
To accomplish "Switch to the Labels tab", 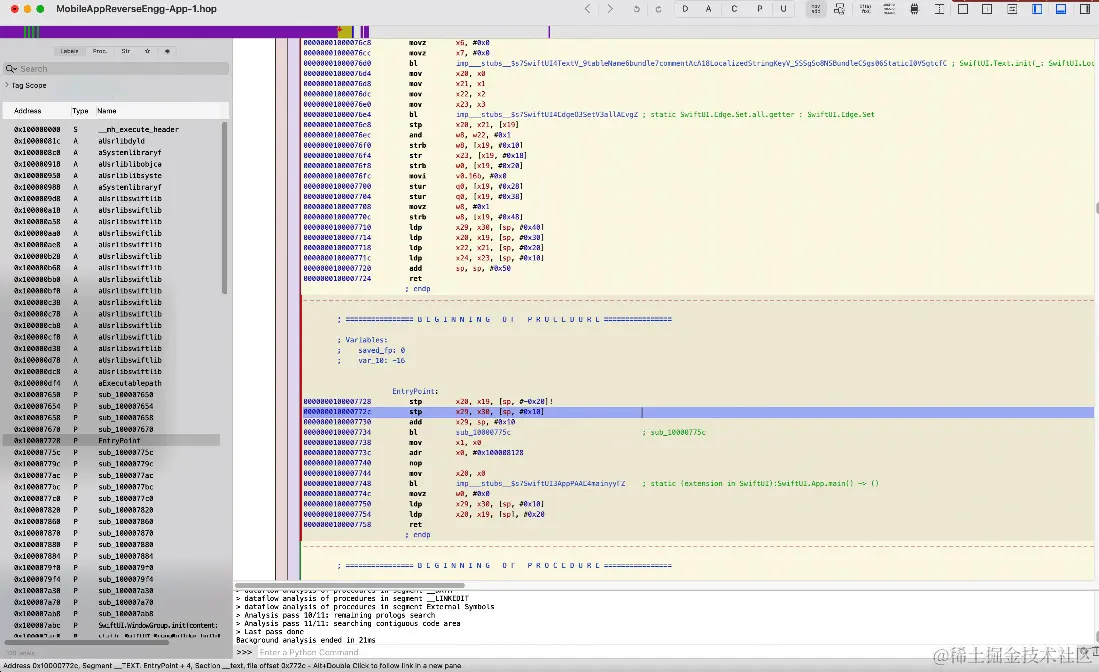I will point(69,51).
